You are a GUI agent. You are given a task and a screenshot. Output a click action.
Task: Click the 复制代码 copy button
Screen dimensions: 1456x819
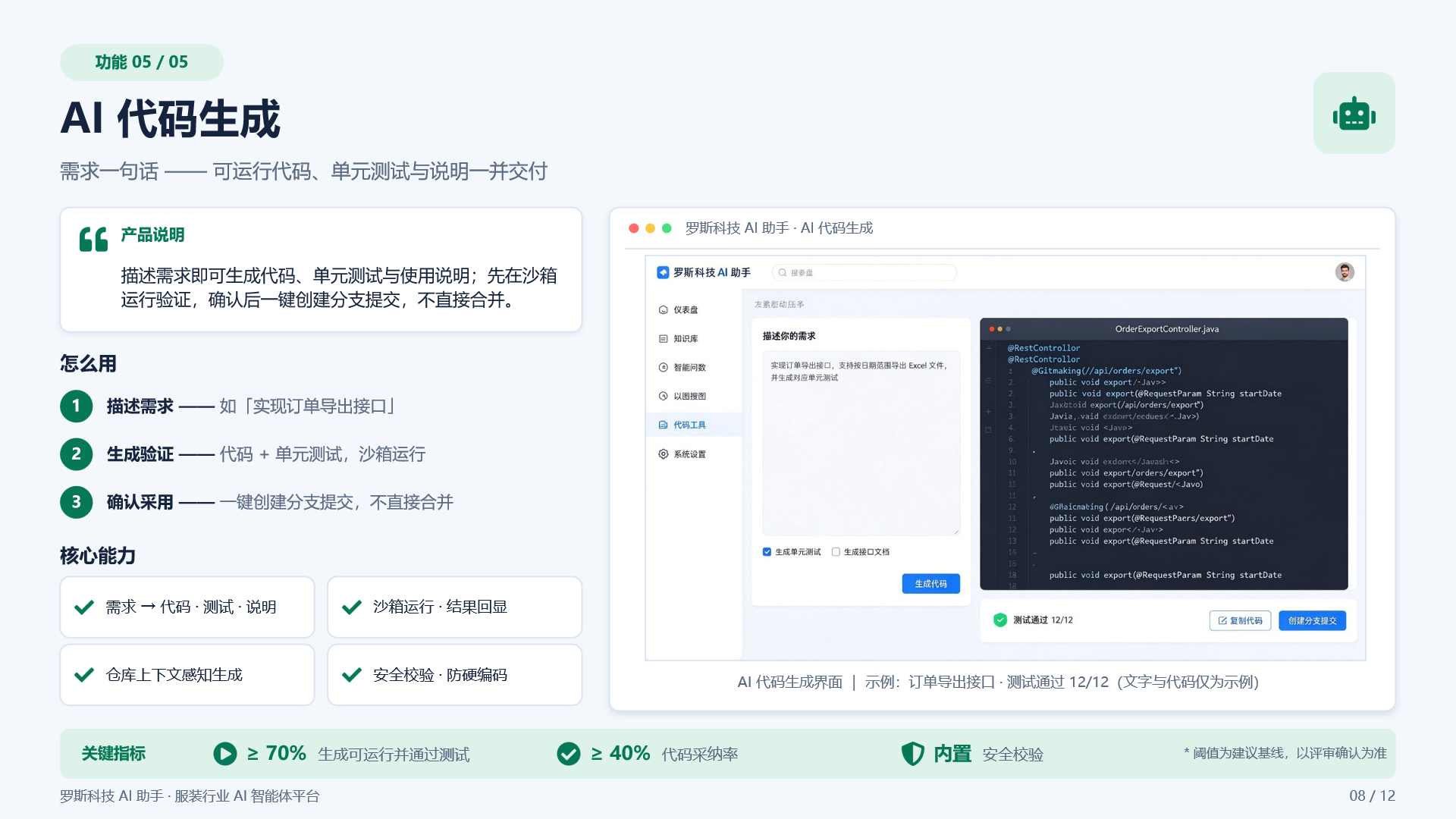click(1240, 620)
